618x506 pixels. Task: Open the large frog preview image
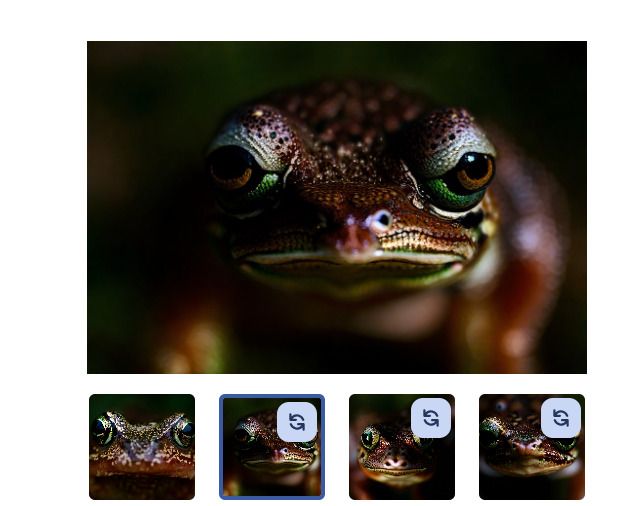(x=337, y=207)
